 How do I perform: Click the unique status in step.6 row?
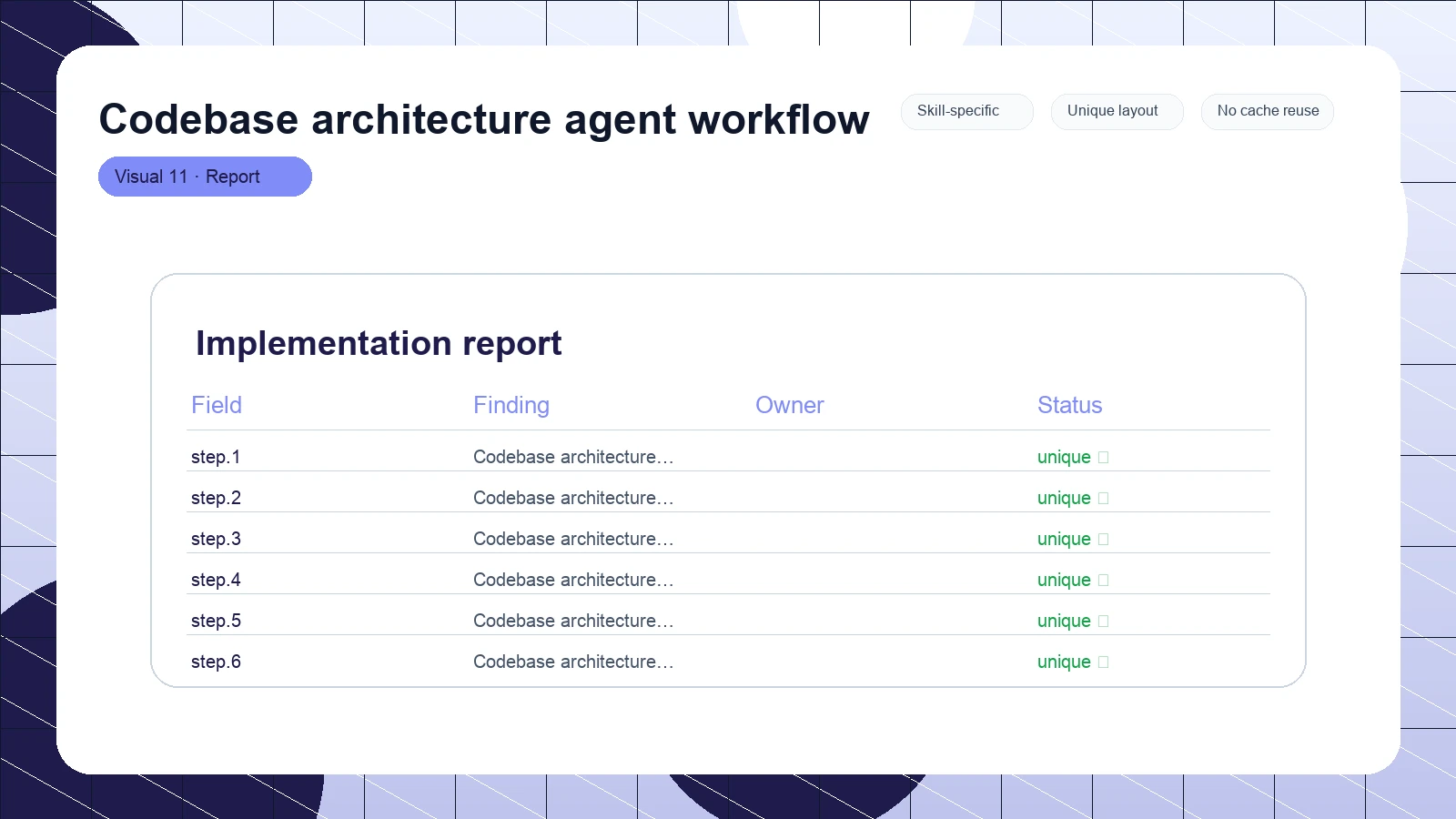click(x=1073, y=662)
